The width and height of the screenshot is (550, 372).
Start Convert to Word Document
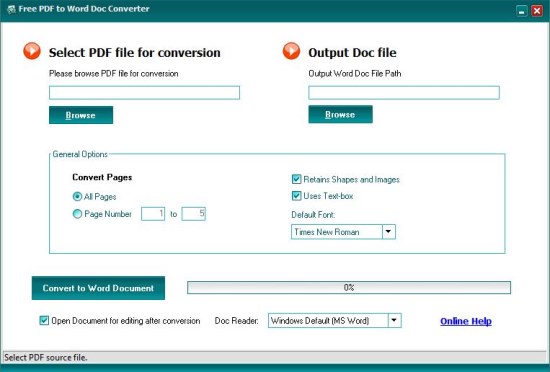98,288
